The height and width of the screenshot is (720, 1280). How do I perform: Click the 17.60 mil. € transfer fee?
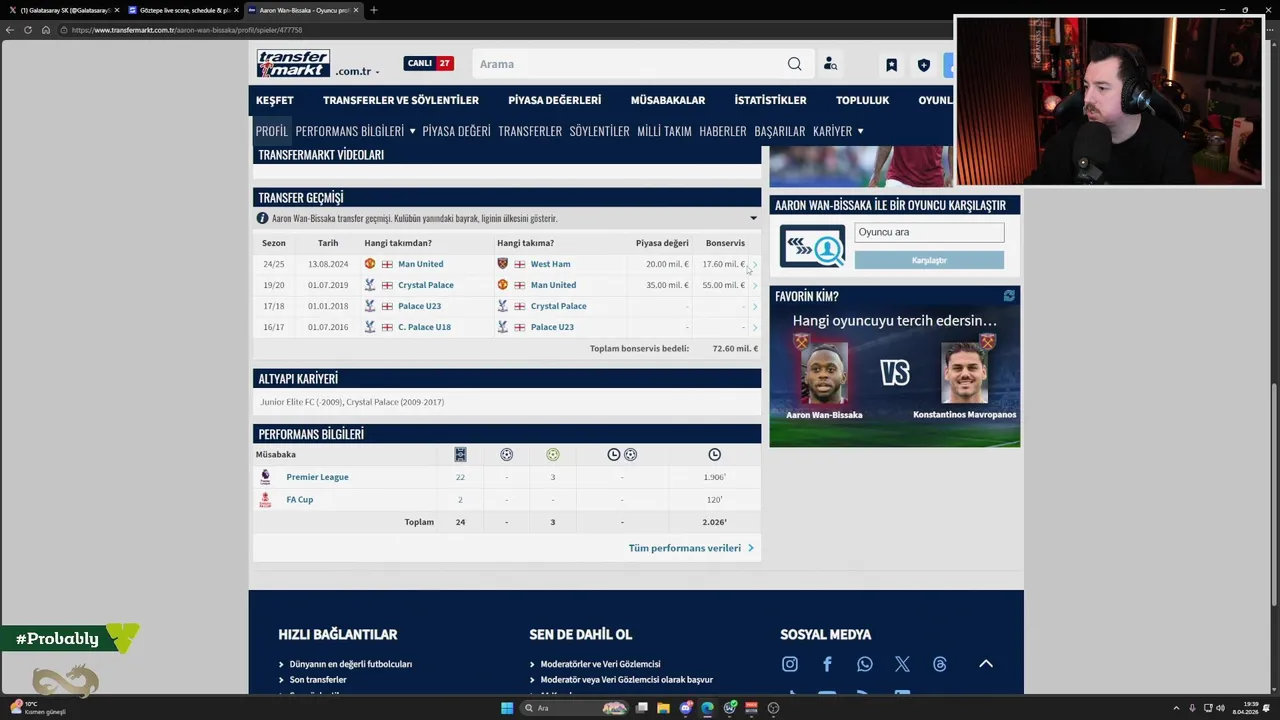pyautogui.click(x=723, y=264)
